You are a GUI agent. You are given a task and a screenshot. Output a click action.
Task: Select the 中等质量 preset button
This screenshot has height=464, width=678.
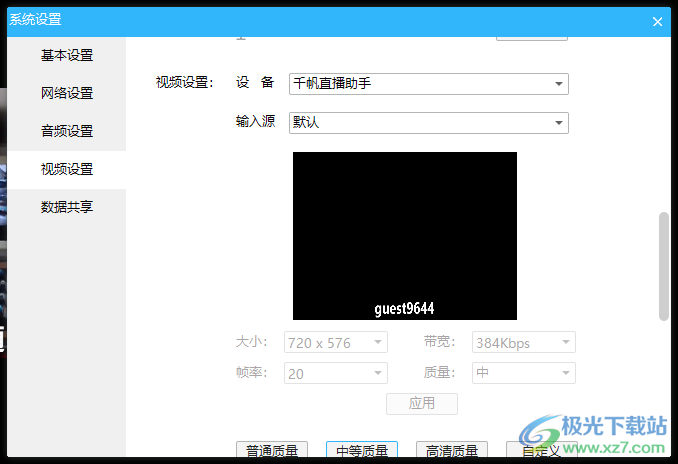(362, 449)
